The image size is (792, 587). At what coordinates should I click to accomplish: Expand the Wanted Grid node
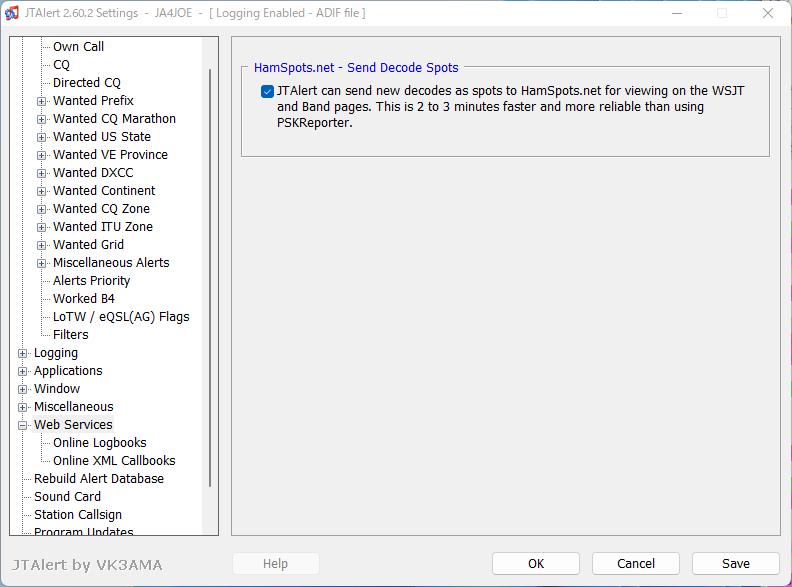(x=42, y=246)
